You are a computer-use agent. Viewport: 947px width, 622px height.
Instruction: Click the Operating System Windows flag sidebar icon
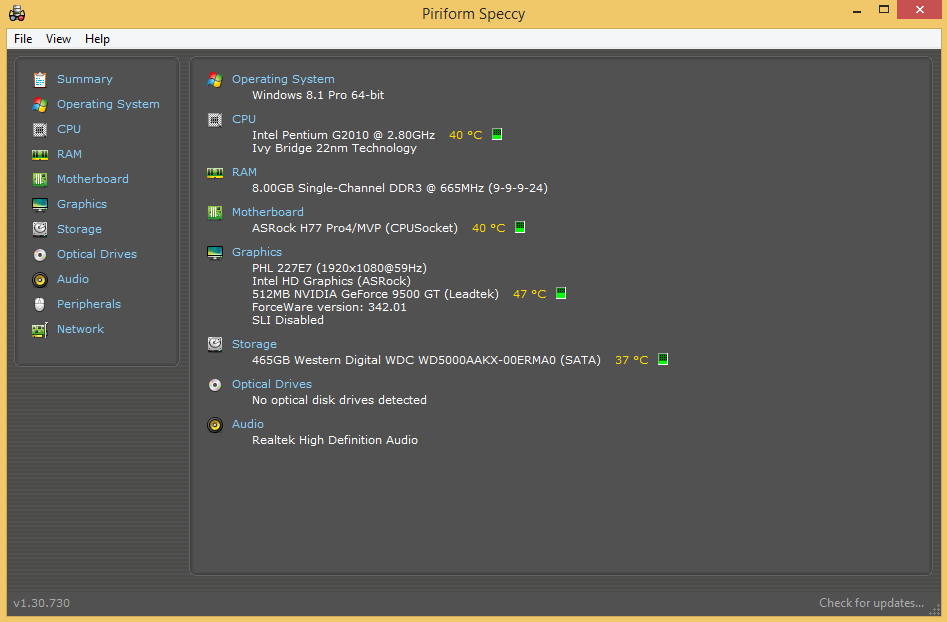coord(40,104)
